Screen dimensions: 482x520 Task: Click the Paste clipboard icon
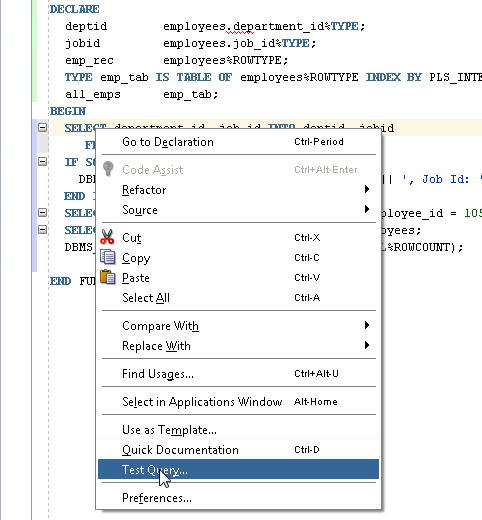coord(108,277)
